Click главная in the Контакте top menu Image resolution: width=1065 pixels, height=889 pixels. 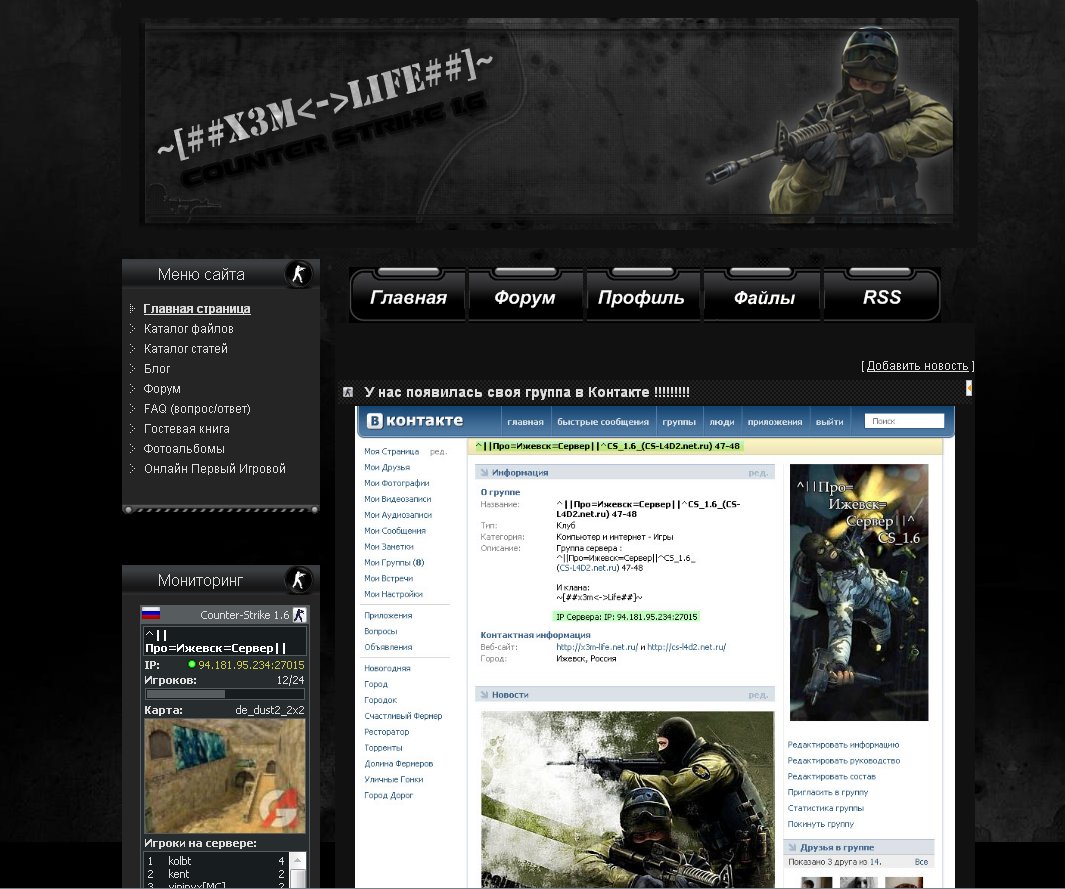pos(525,422)
